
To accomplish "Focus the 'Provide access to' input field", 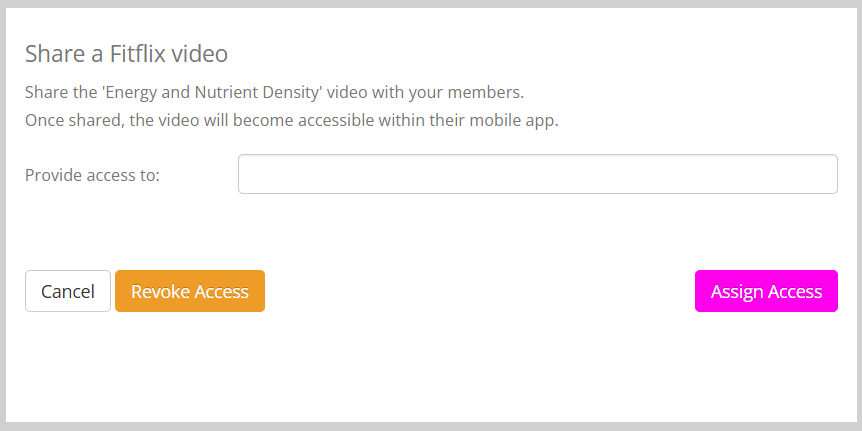I will coord(537,174).
